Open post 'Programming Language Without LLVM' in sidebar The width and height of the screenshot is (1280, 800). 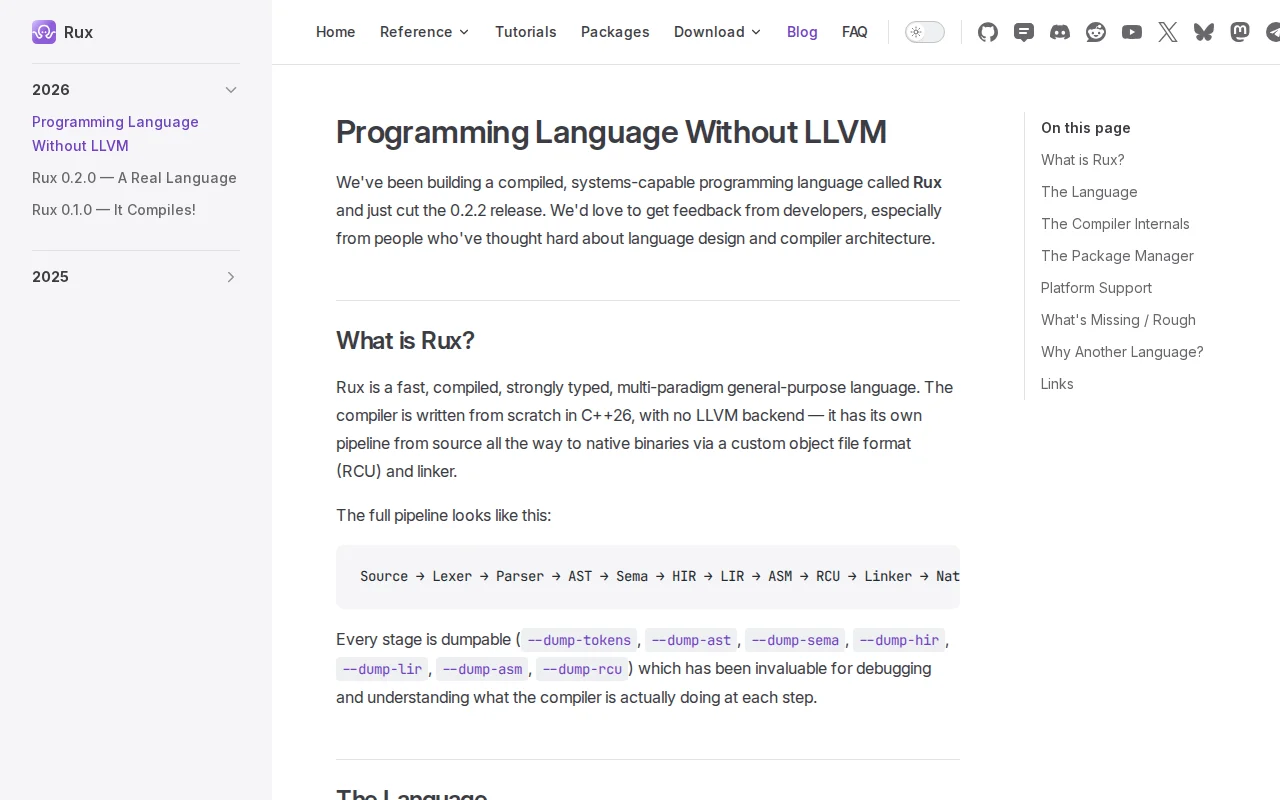pyautogui.click(x=115, y=134)
